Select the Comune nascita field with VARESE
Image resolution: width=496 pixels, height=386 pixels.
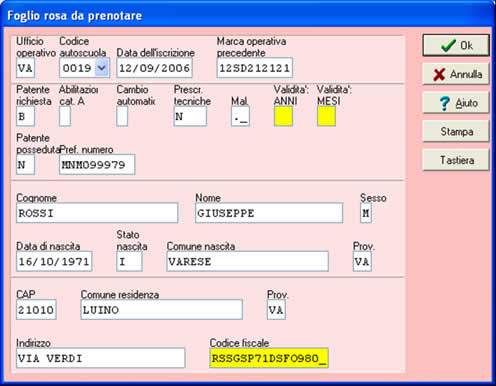[247, 261]
